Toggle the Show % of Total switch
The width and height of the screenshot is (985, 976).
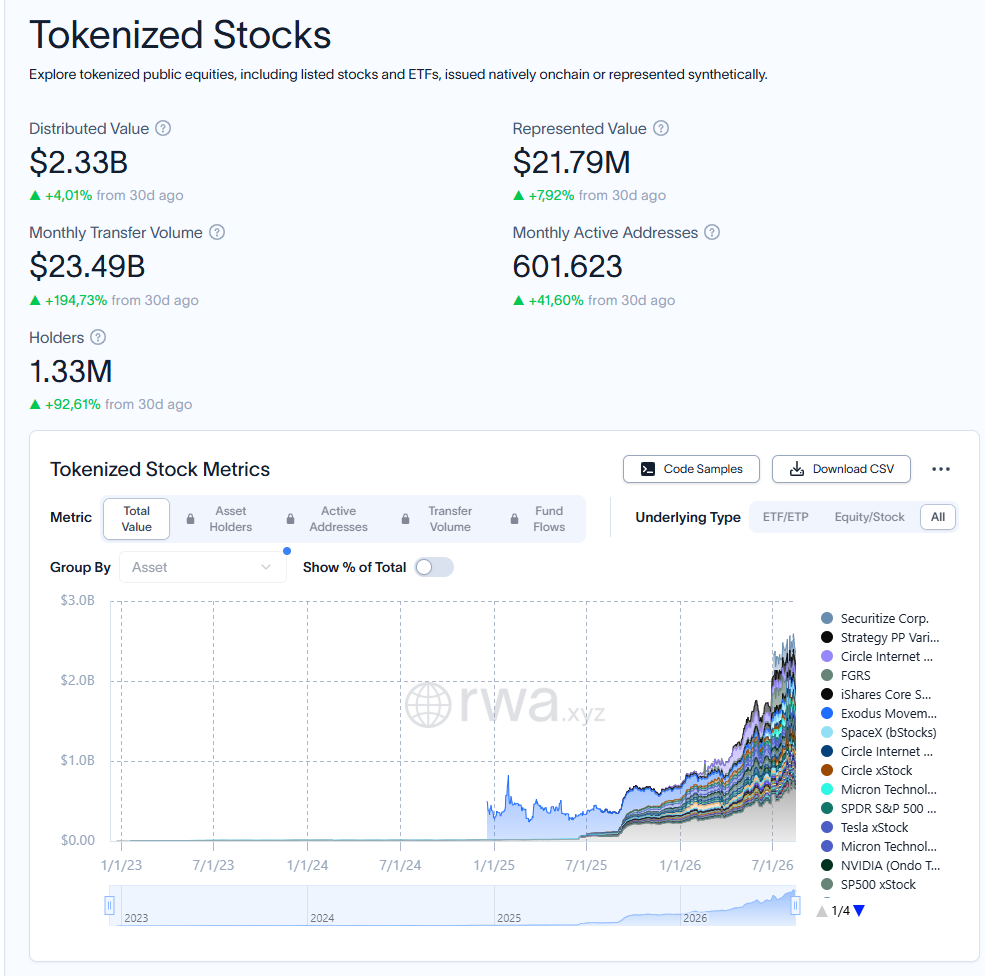click(434, 567)
